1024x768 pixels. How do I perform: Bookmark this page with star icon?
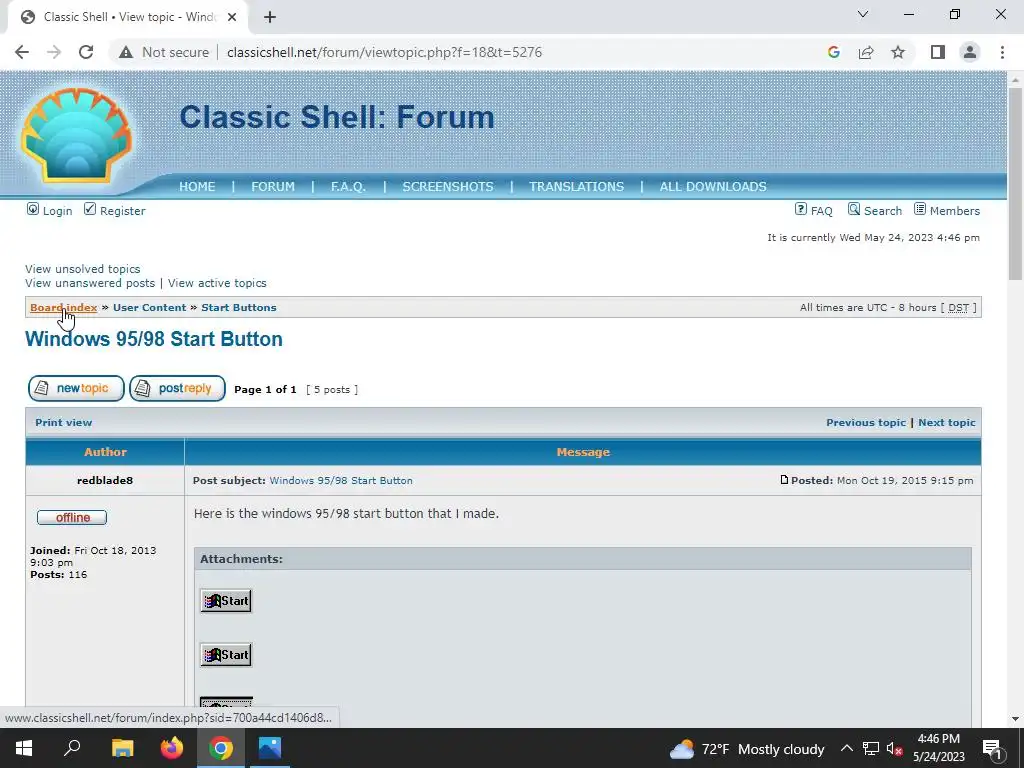point(898,52)
